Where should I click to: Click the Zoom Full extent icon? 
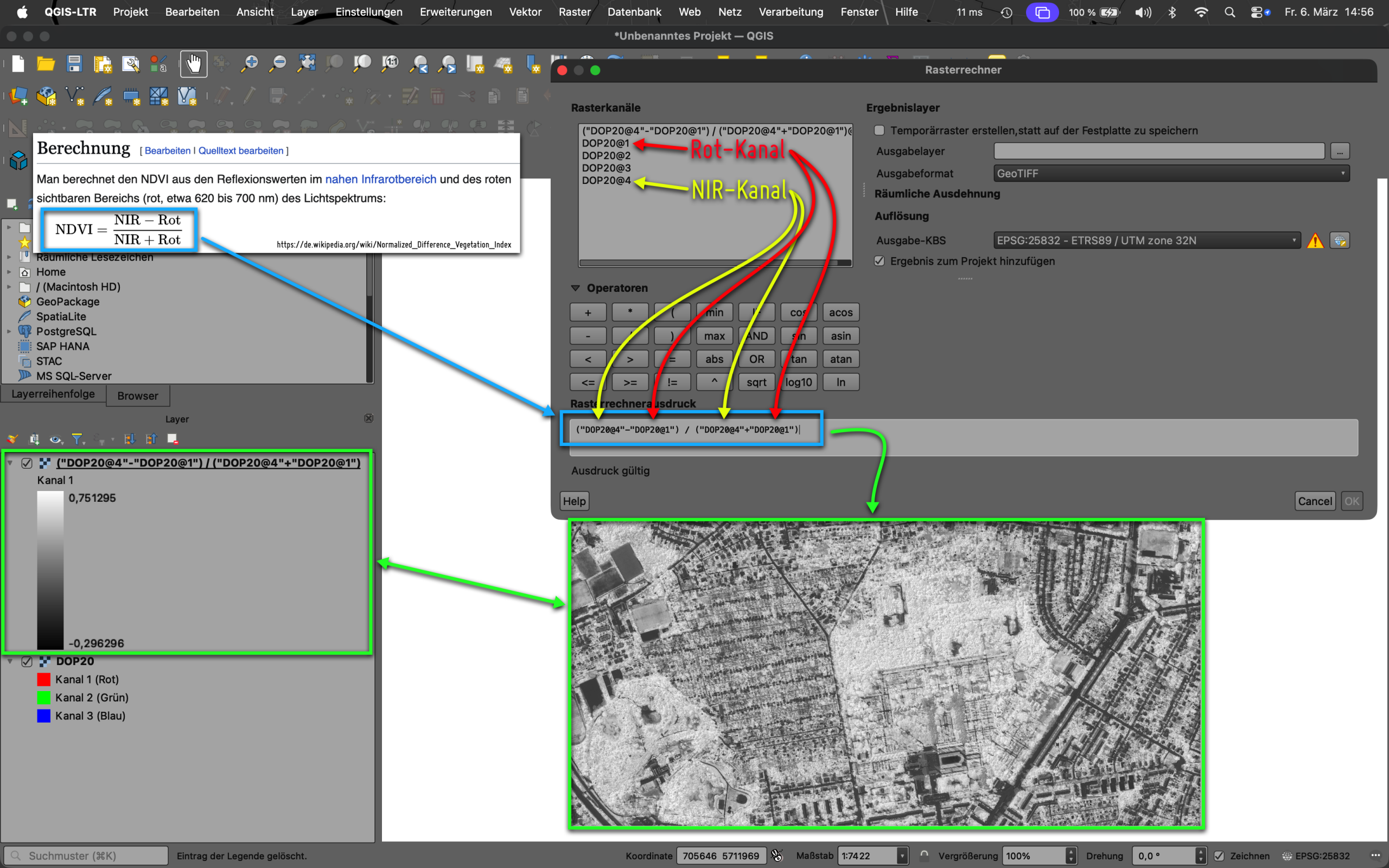pyautogui.click(x=306, y=63)
